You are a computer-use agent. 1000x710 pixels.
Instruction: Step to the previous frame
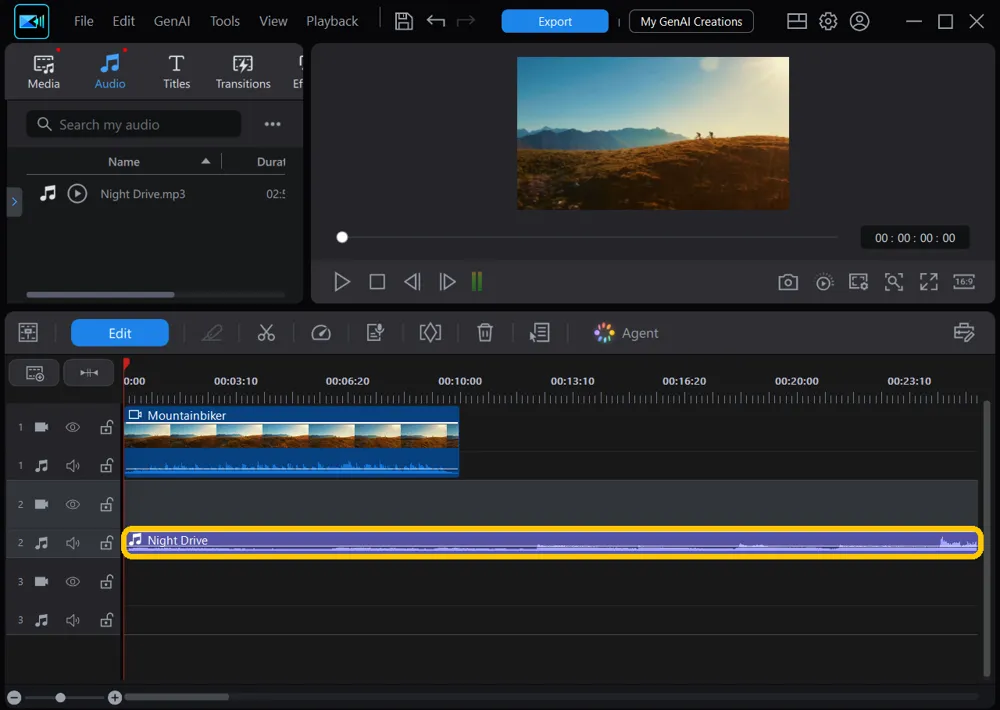tap(412, 281)
